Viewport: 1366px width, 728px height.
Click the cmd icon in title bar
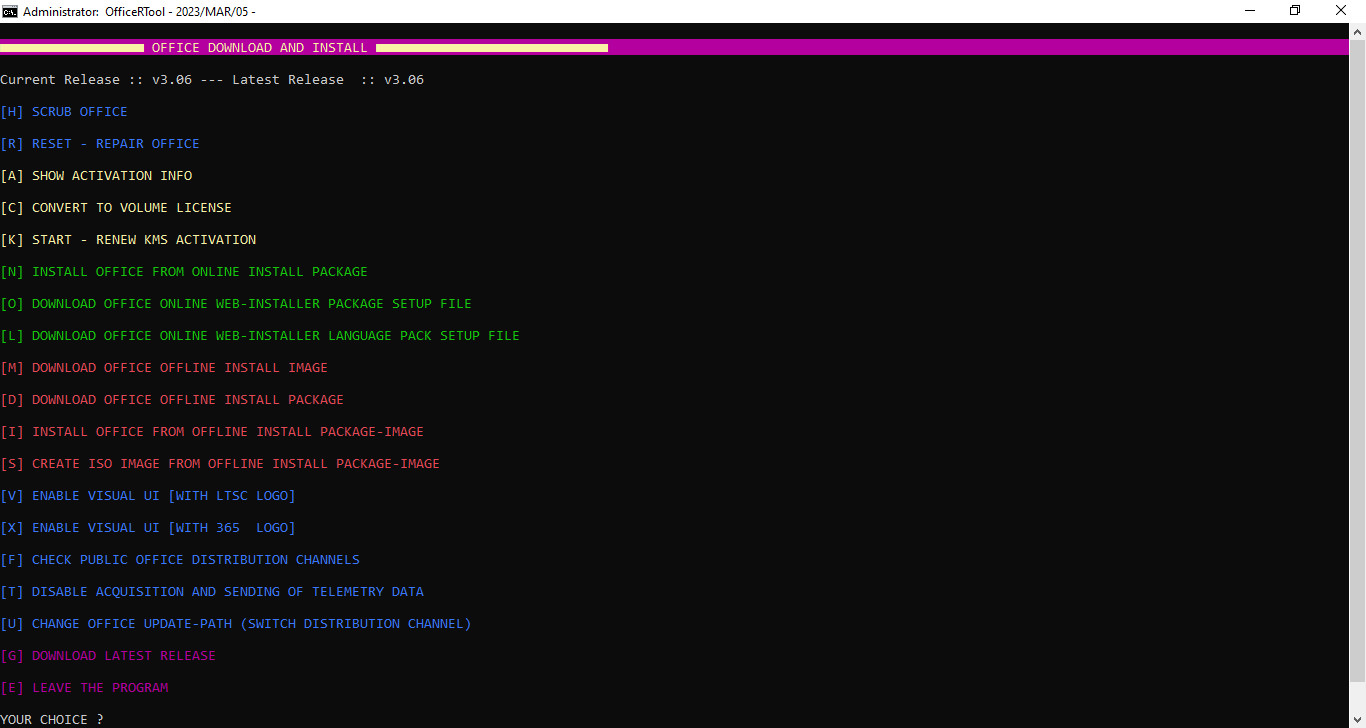[9, 11]
